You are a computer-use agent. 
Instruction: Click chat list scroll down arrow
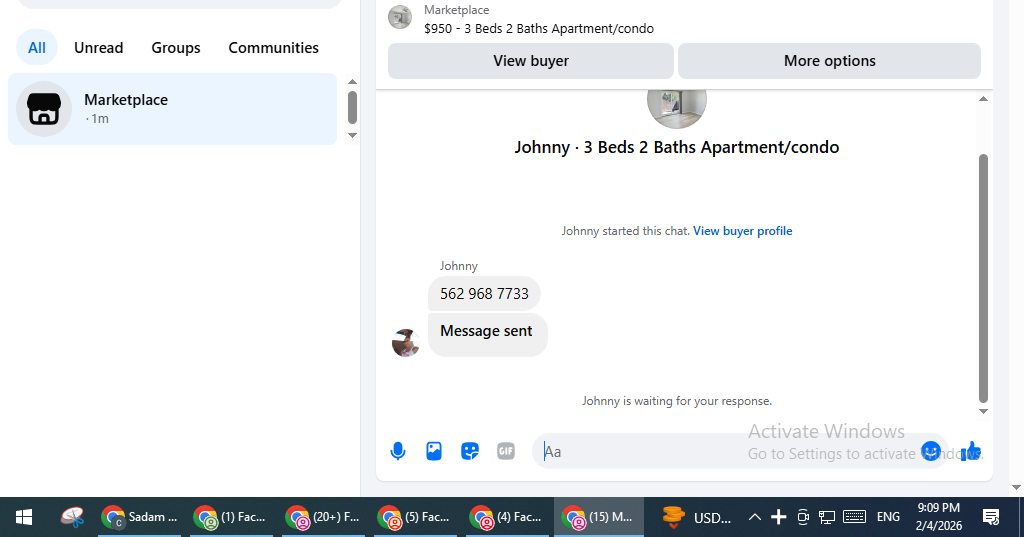click(x=352, y=135)
